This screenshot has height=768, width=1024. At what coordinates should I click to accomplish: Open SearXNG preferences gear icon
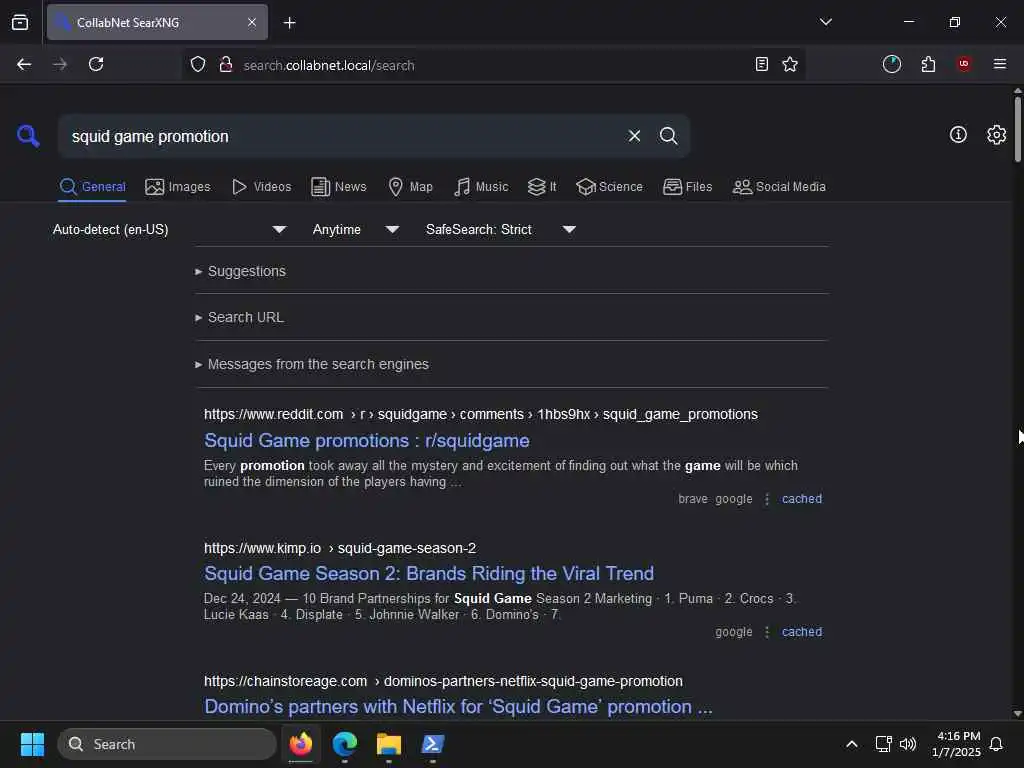click(996, 135)
